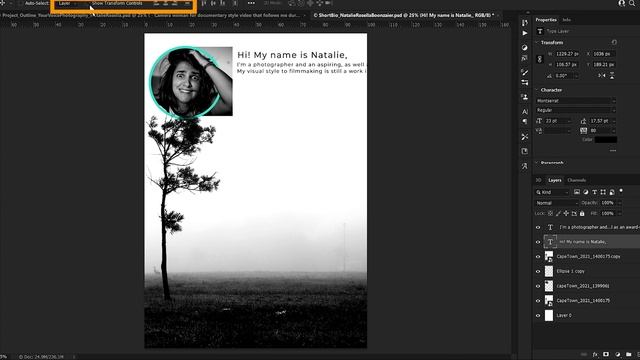Filter layers by adjustment layer icon
640x360 pixels.
pyautogui.click(x=586, y=192)
